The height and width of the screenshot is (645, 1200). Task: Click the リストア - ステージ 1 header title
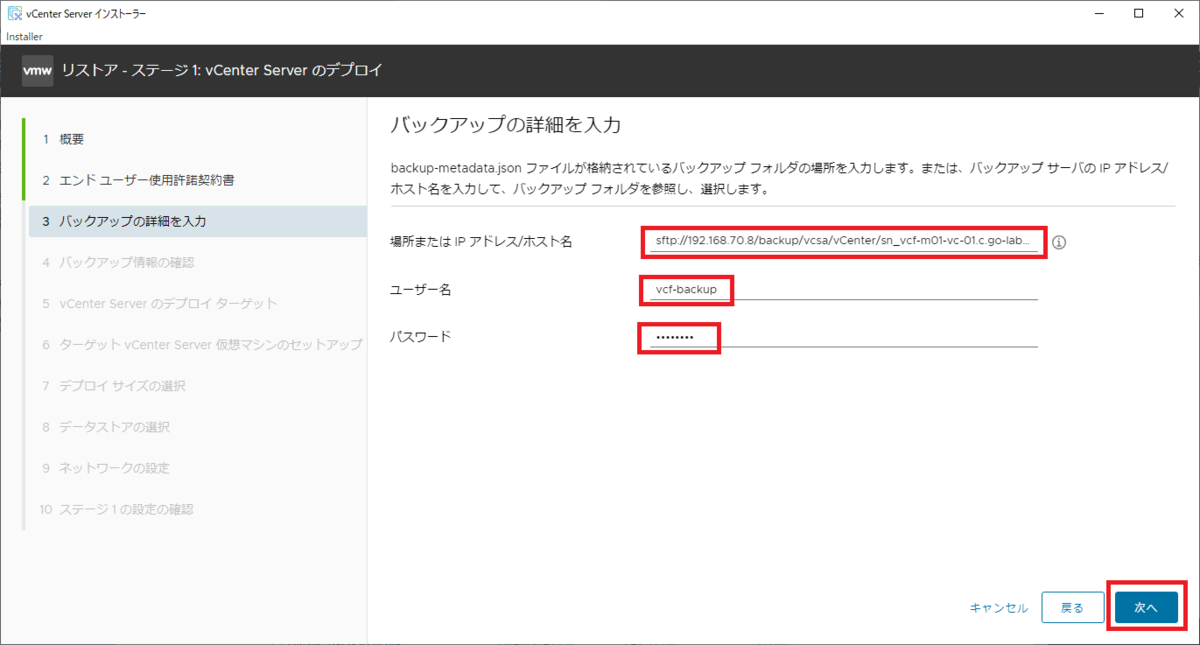222,71
